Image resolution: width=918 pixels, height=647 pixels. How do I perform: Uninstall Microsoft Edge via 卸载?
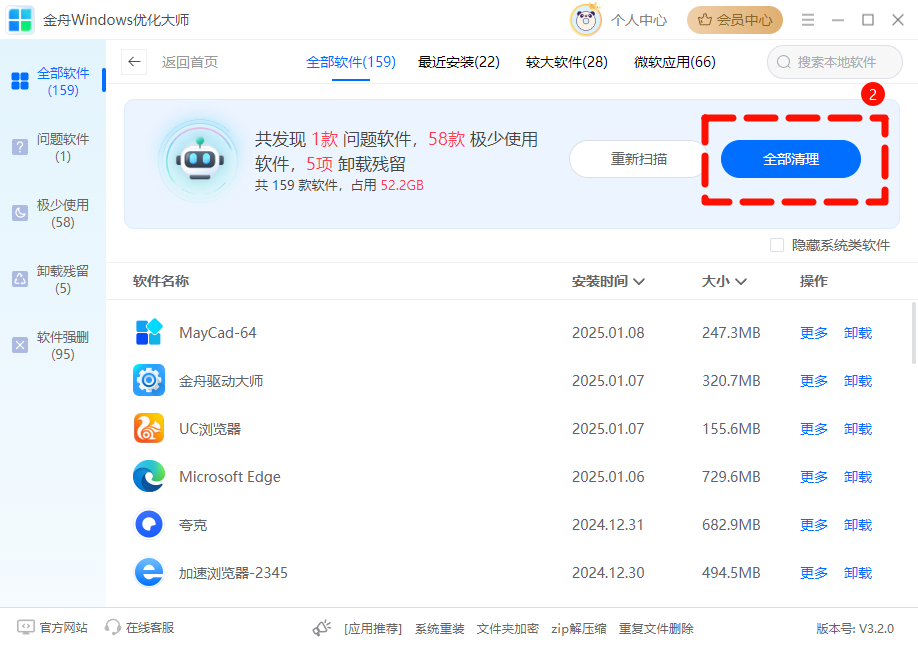pyautogui.click(x=858, y=477)
